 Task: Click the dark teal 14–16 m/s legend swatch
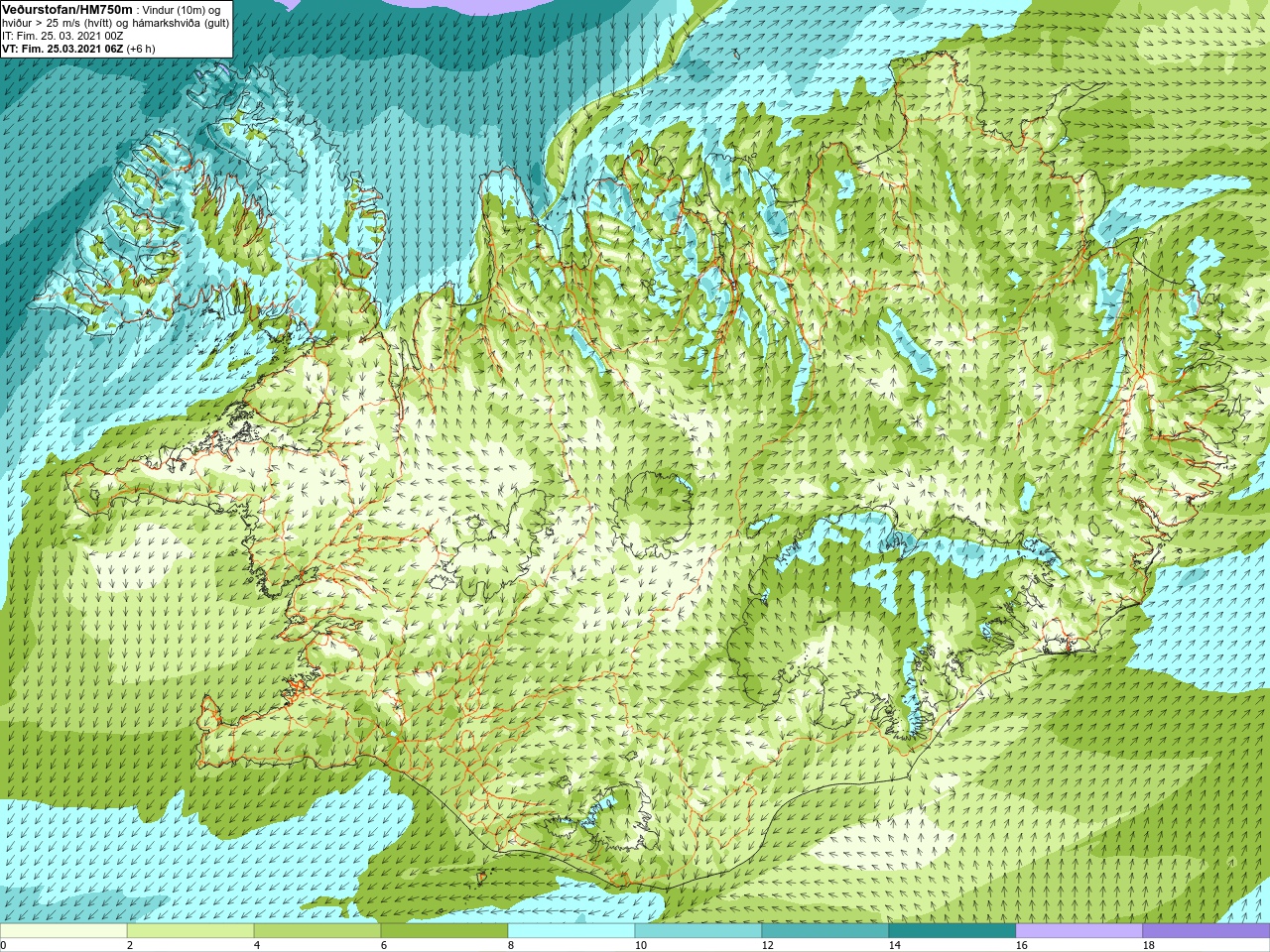click(952, 931)
